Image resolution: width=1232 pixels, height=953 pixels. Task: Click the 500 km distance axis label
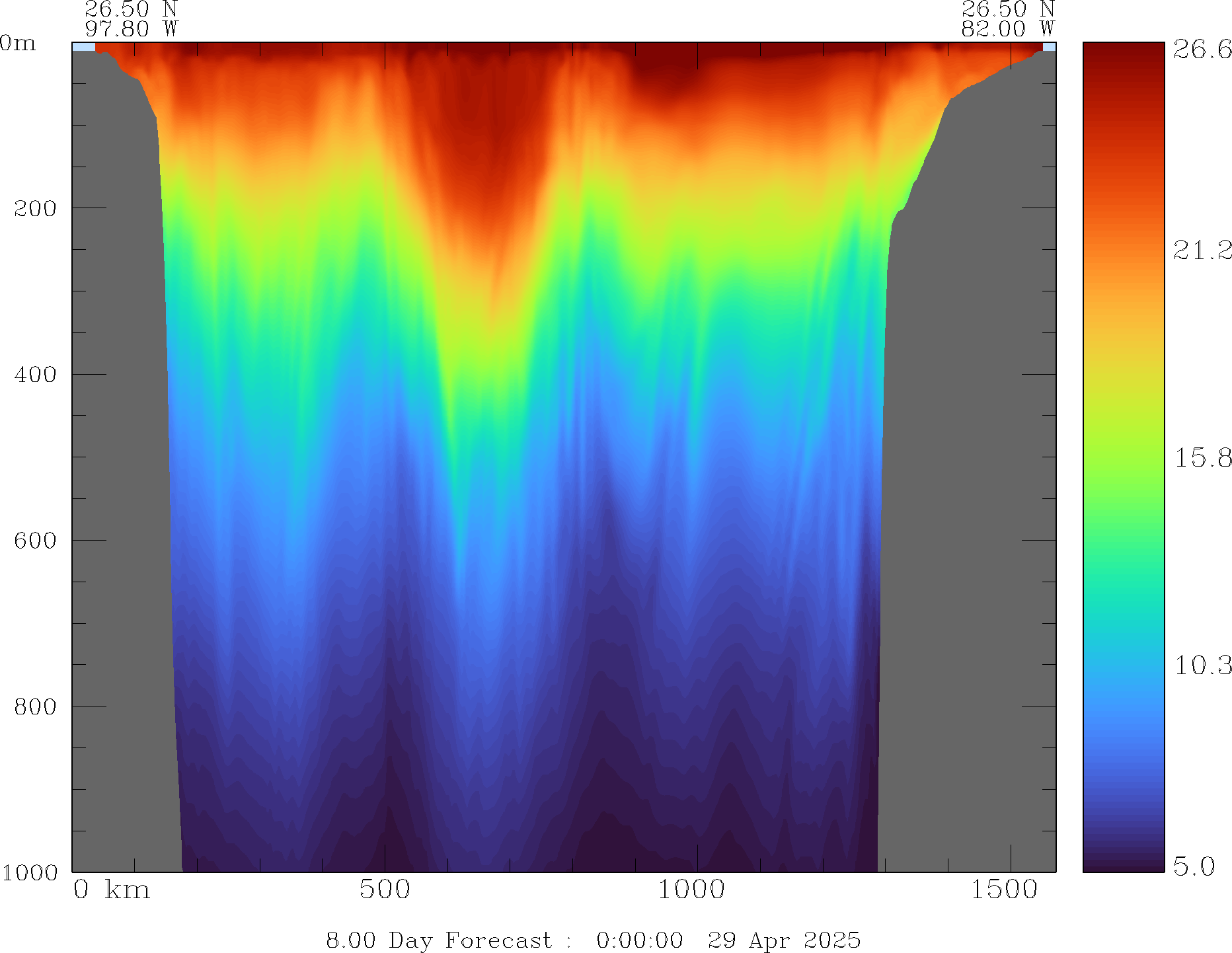(x=385, y=890)
